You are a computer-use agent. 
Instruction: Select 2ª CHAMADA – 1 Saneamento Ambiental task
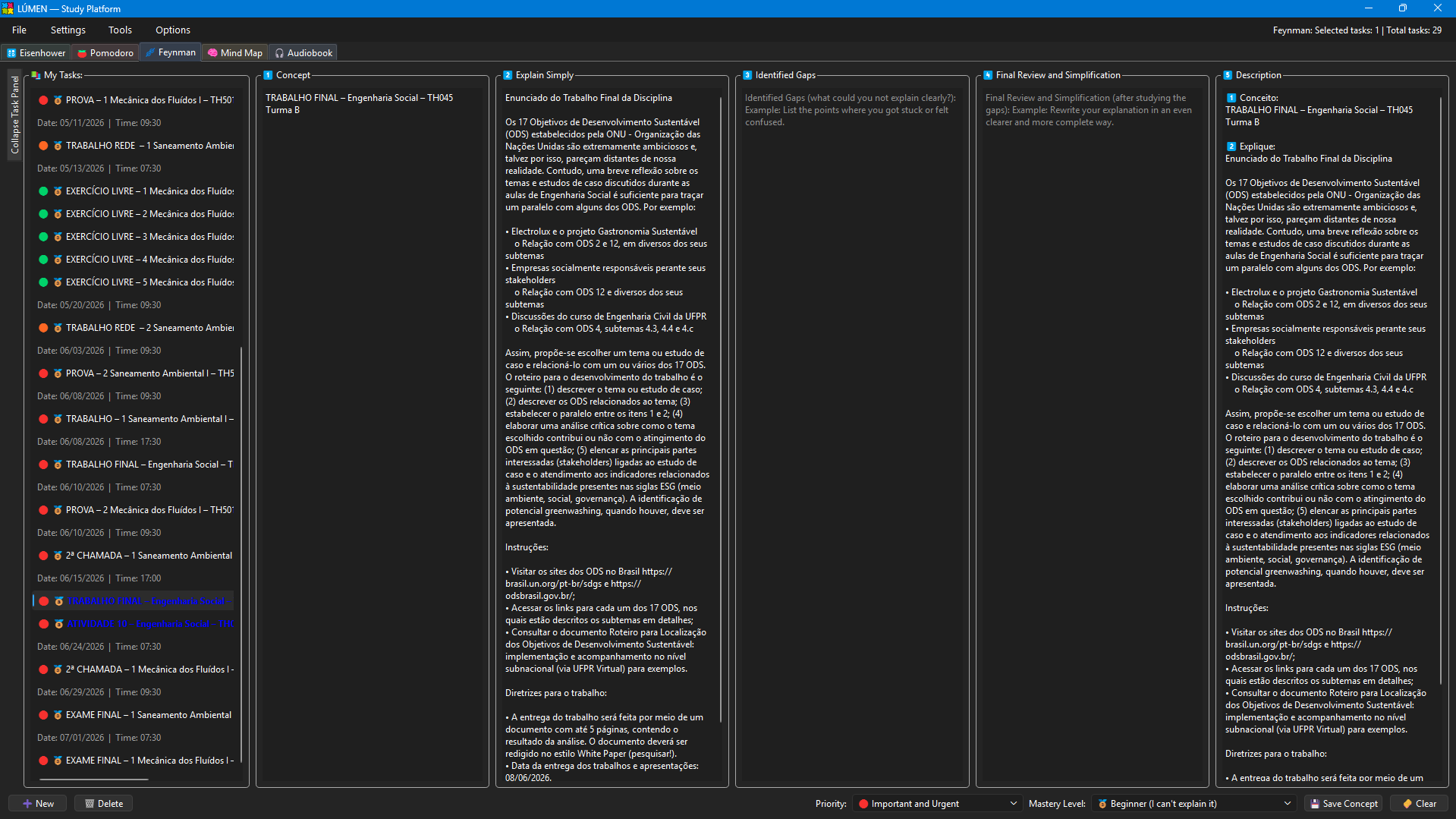coord(135,556)
